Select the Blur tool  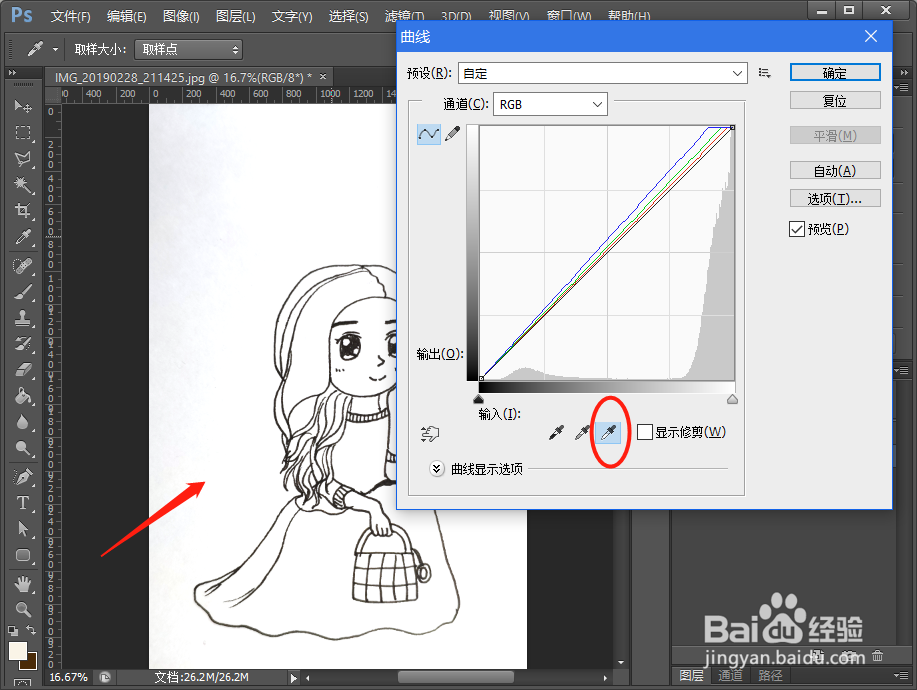point(23,422)
